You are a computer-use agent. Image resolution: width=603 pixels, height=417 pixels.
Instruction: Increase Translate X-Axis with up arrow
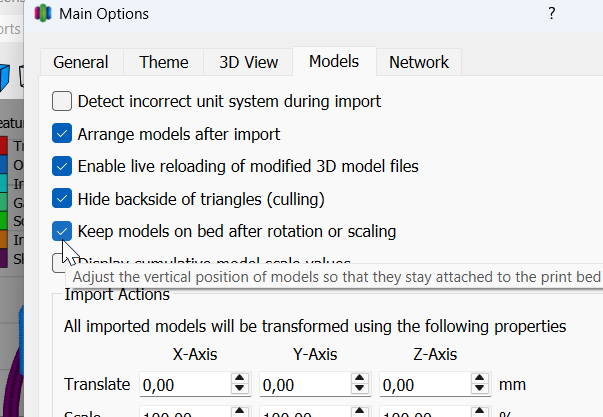(x=240, y=379)
